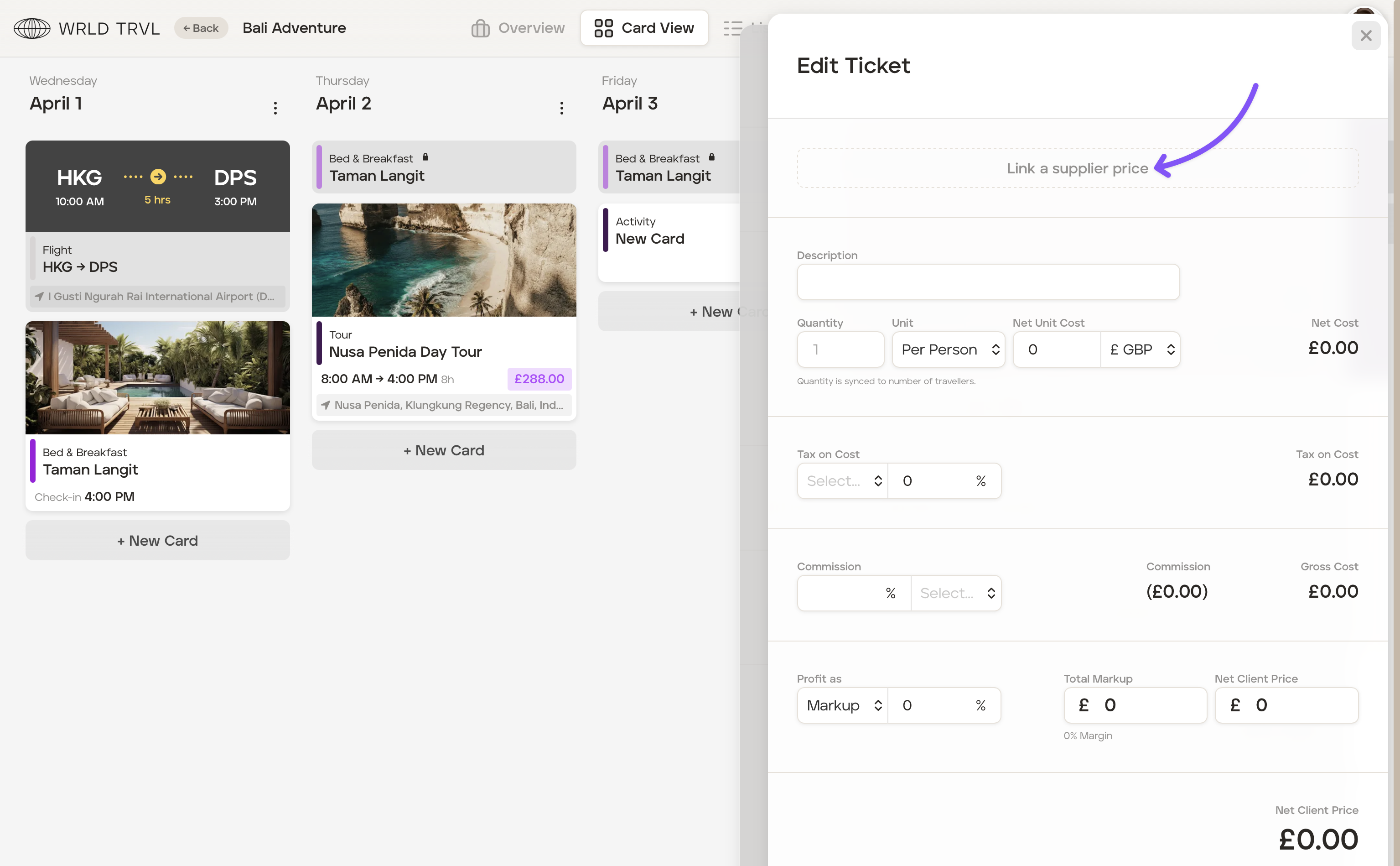Select the Card View tab
Viewport: 1400px width, 866px height.
(644, 28)
